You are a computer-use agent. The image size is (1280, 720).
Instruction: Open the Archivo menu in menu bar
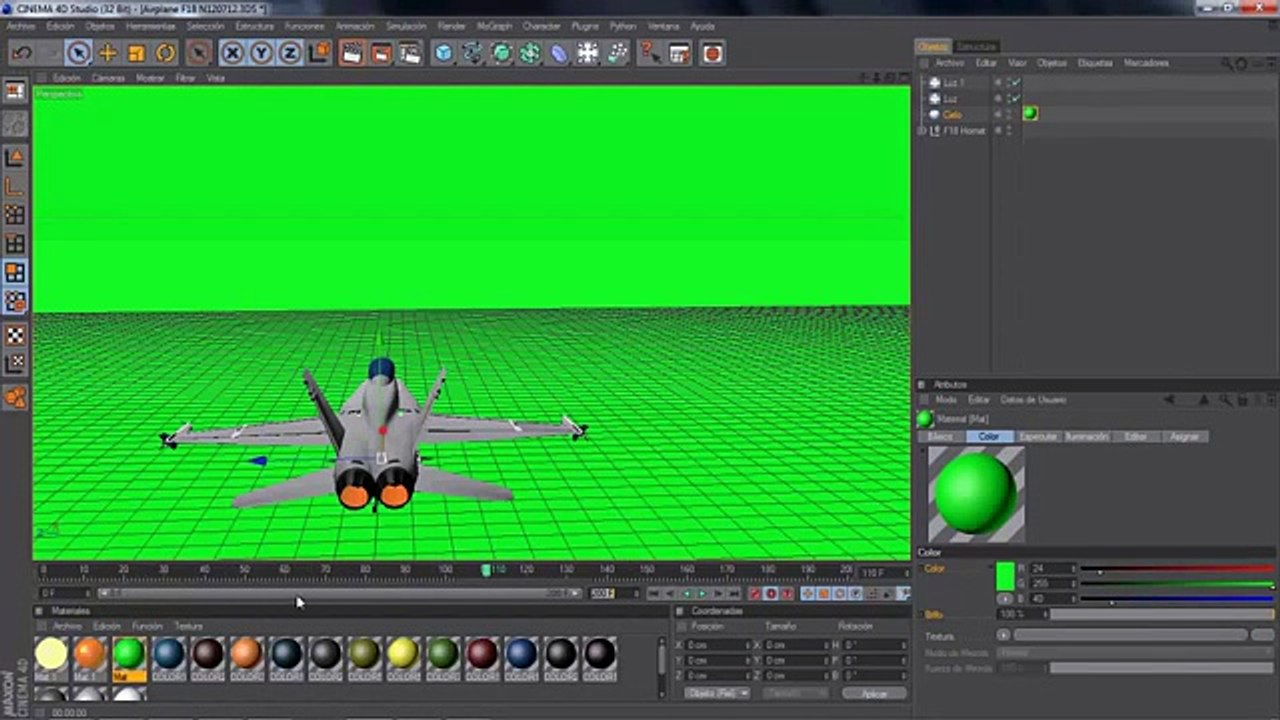point(20,26)
